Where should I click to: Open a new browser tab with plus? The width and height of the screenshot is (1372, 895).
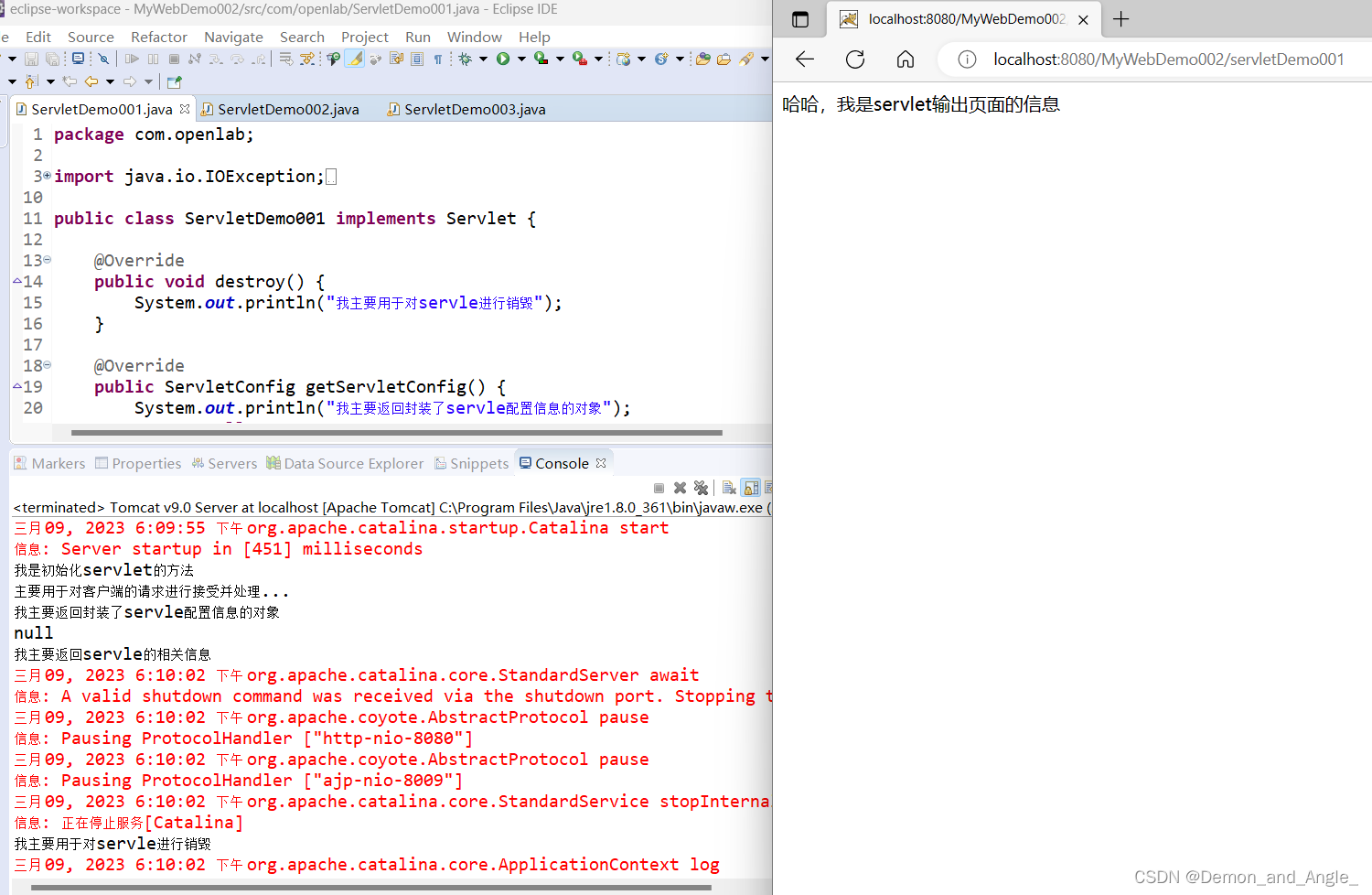[x=1121, y=19]
